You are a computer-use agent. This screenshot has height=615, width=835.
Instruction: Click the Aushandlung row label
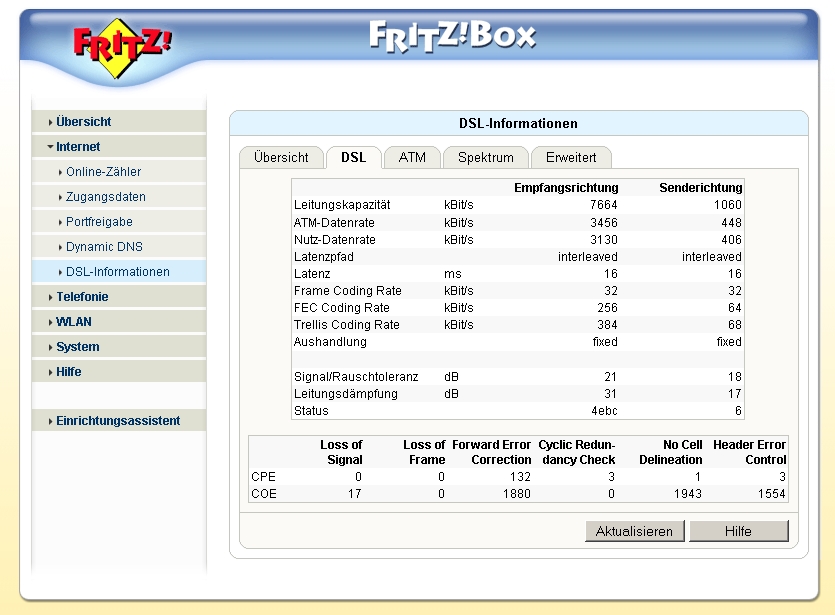pos(330,342)
